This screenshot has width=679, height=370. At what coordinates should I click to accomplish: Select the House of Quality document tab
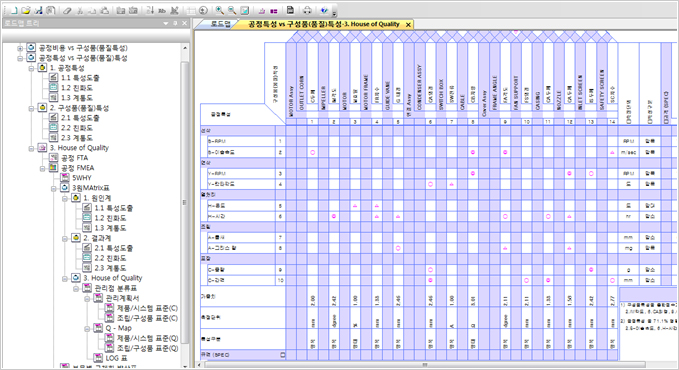pyautogui.click(x=324, y=24)
